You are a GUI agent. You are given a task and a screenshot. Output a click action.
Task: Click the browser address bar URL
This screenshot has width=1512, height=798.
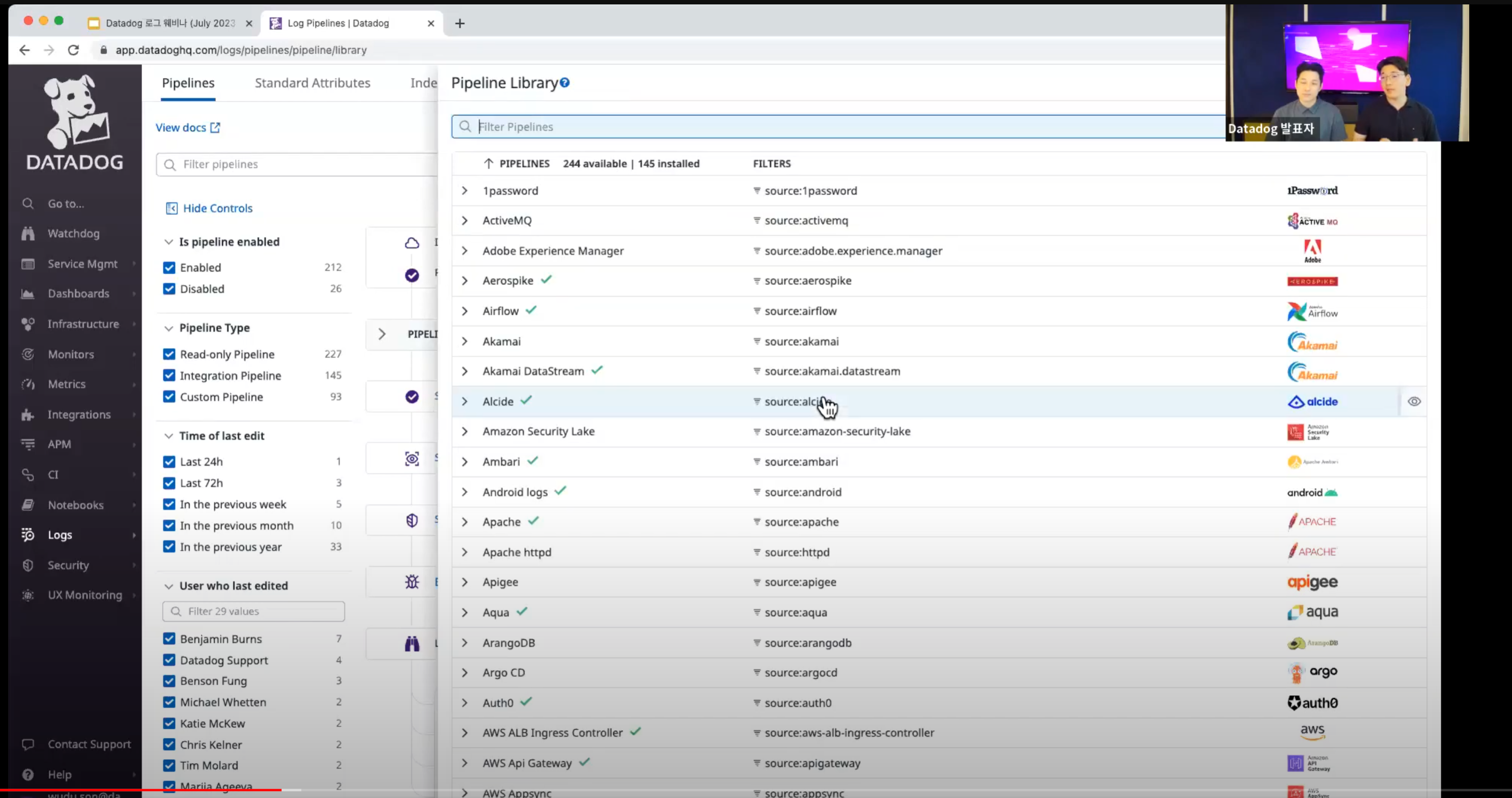(241, 50)
